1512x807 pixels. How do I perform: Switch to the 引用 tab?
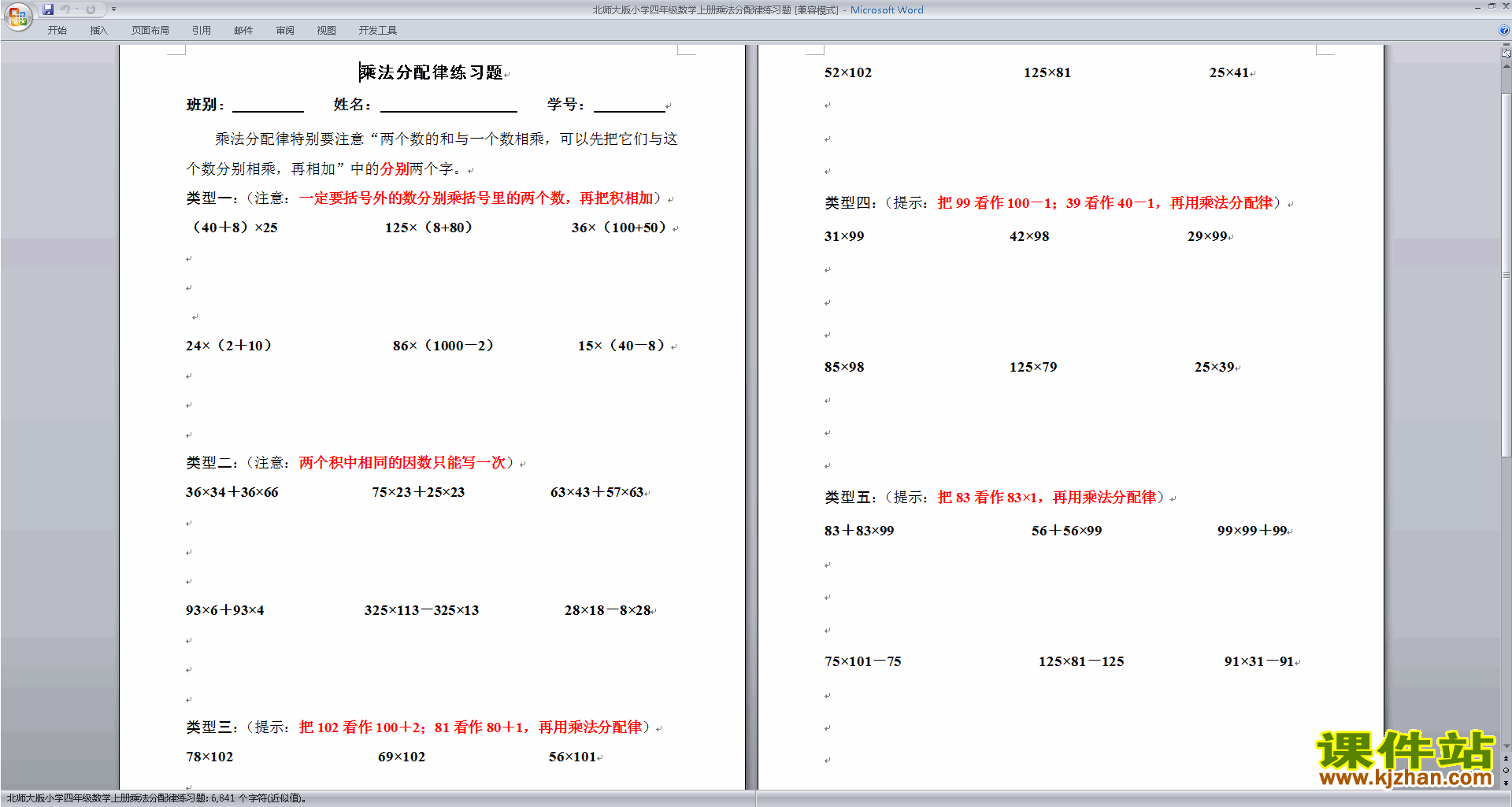point(201,30)
